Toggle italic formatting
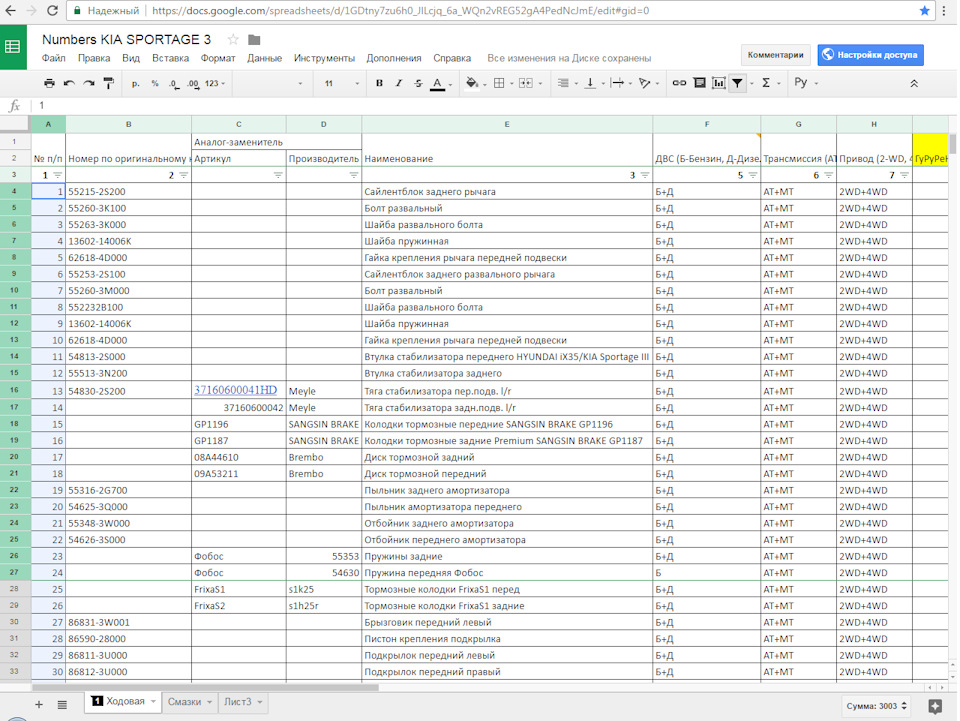Image resolution: width=960 pixels, height=721 pixels. 399,83
